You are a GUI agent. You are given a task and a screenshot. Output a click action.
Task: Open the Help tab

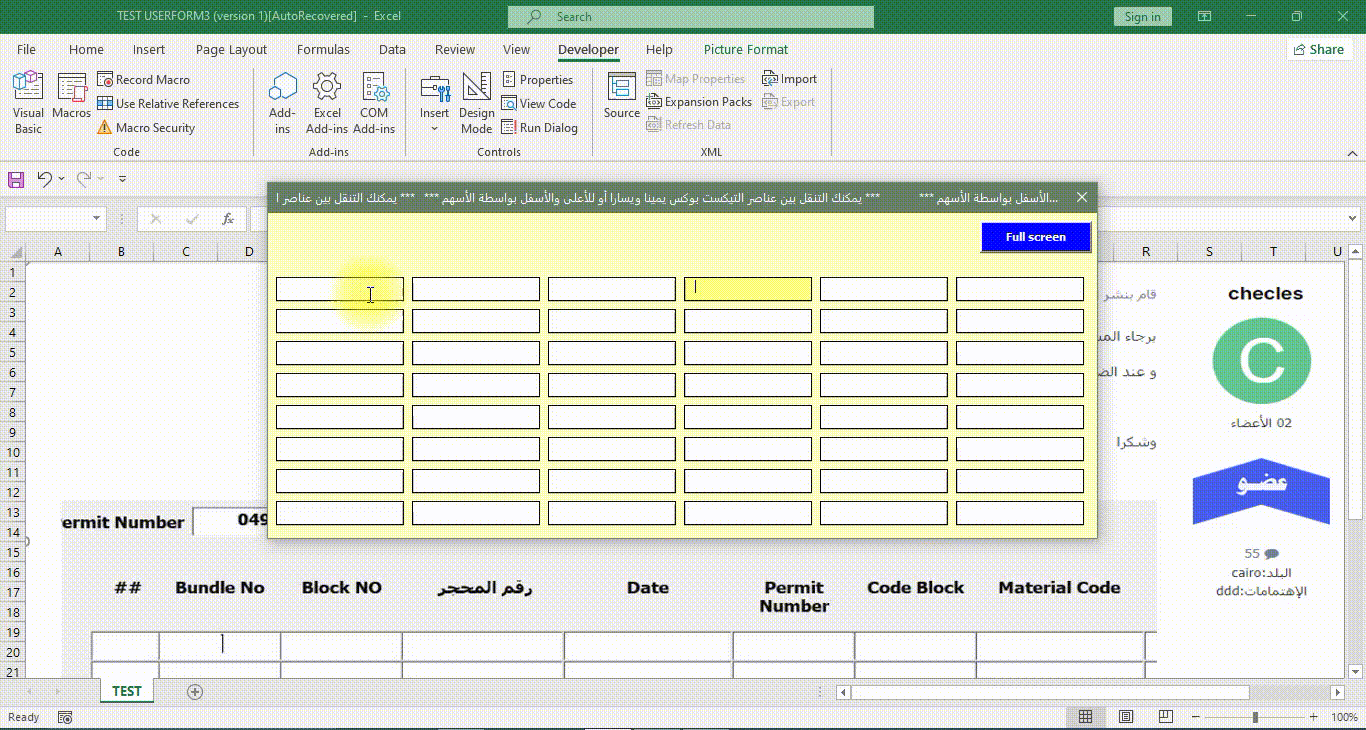click(659, 49)
